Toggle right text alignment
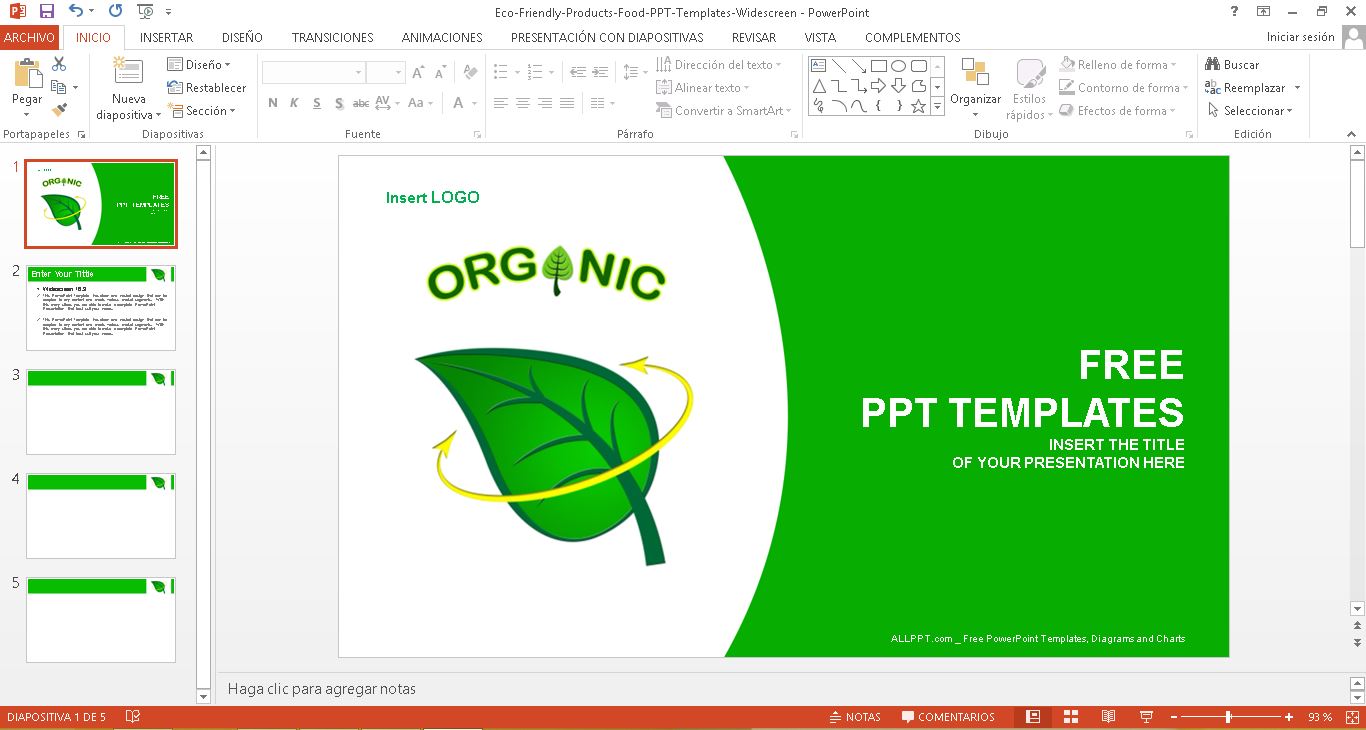This screenshot has height=730, width=1366. (x=545, y=103)
